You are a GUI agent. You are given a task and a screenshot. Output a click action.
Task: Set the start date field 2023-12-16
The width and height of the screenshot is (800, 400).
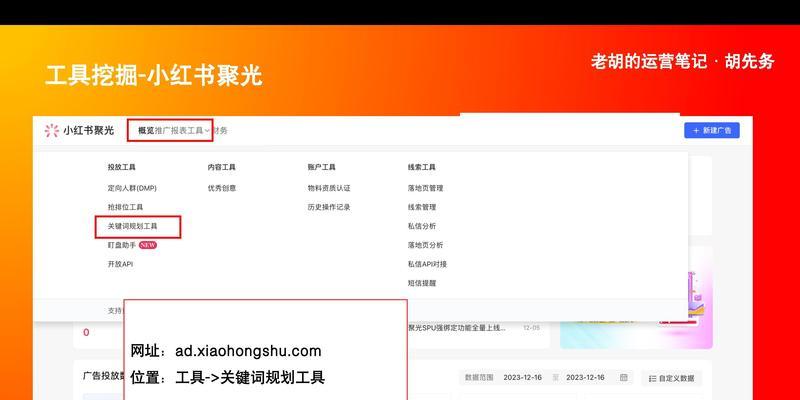point(522,378)
